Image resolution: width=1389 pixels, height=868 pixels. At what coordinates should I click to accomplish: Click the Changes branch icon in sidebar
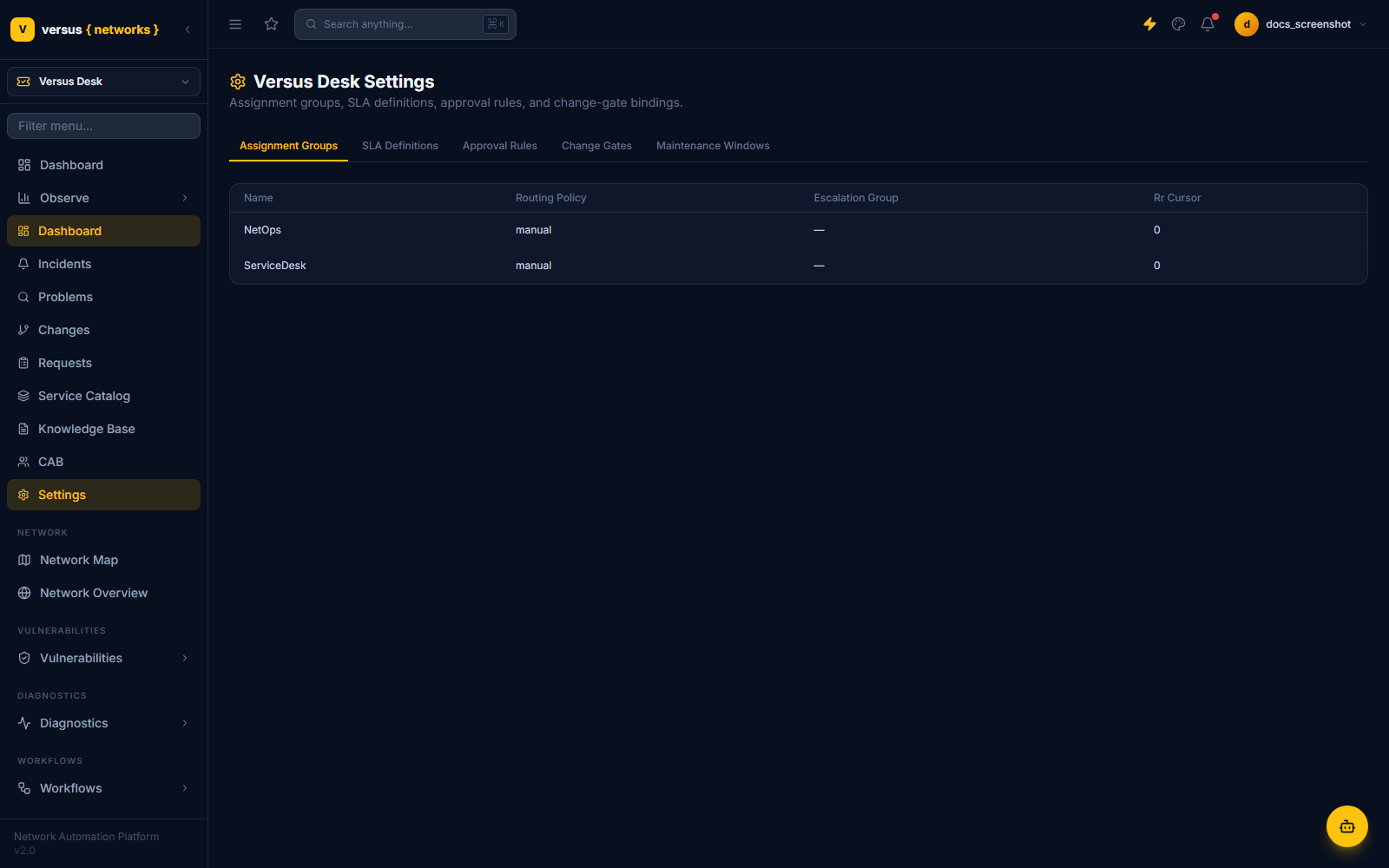pos(23,330)
